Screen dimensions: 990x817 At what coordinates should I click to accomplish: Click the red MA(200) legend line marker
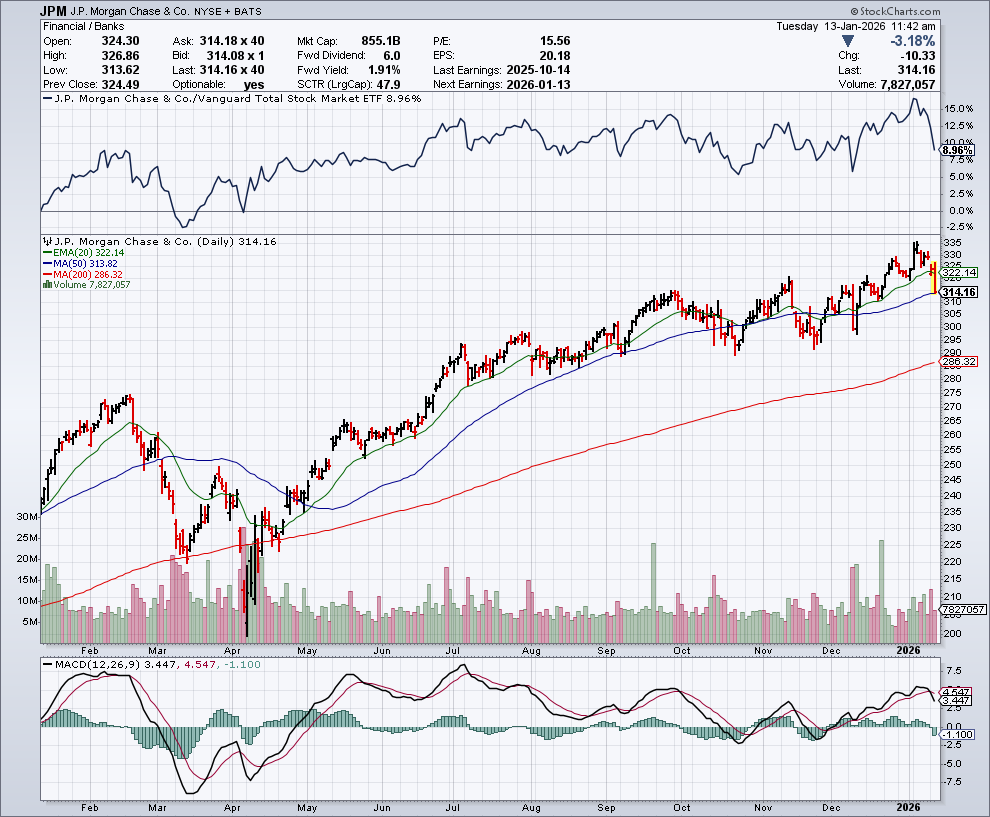(x=46, y=274)
